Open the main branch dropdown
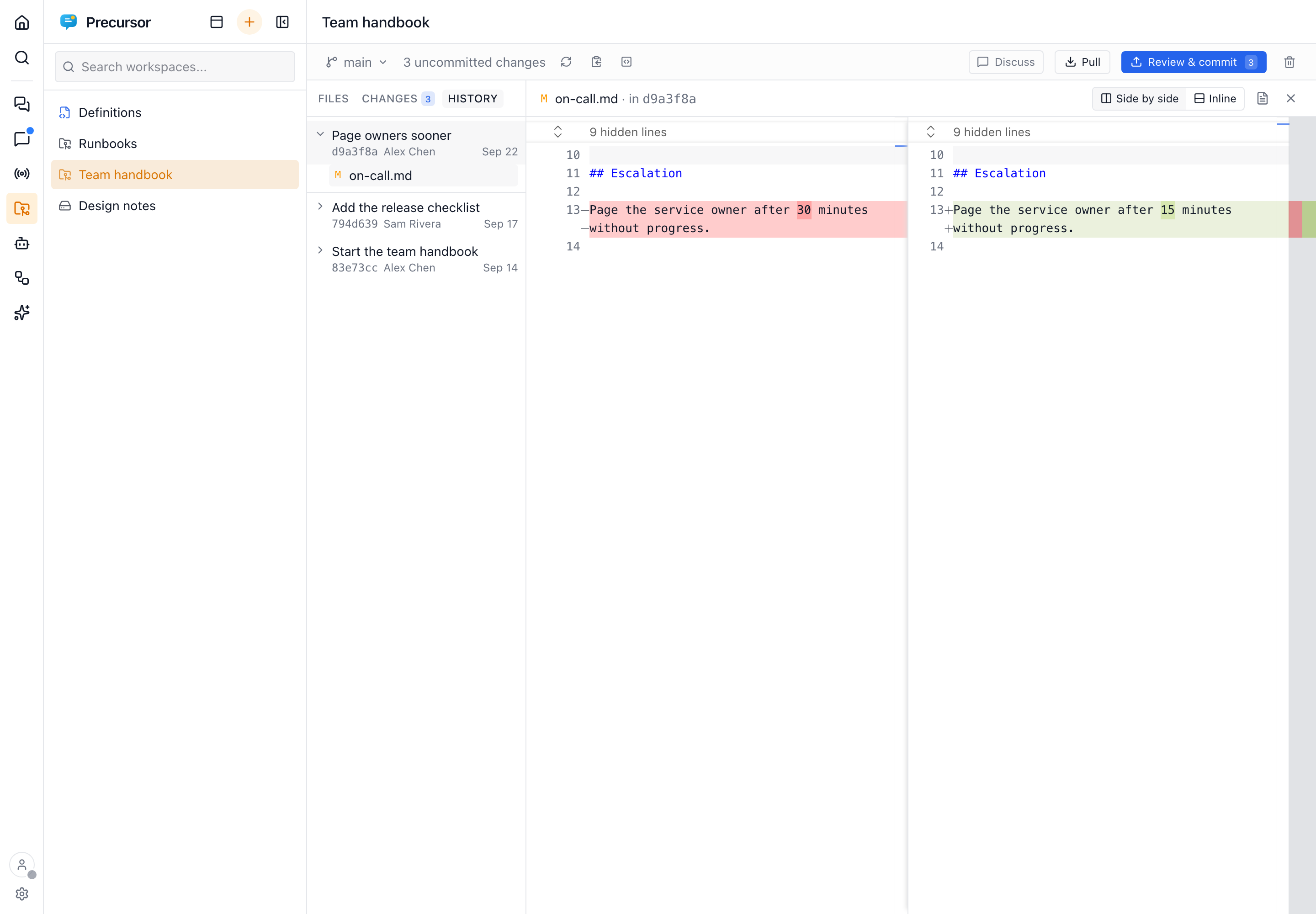This screenshot has width=1316, height=914. (356, 62)
